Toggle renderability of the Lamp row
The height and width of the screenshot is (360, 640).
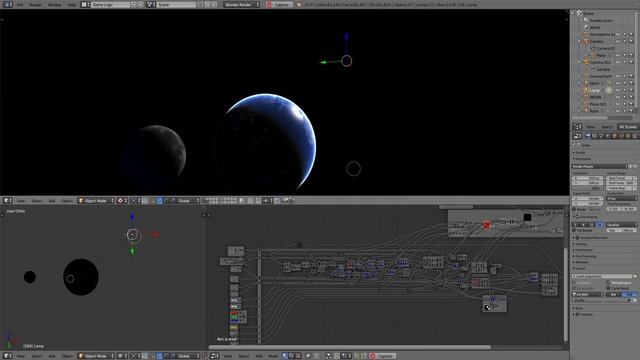pyautogui.click(x=631, y=90)
